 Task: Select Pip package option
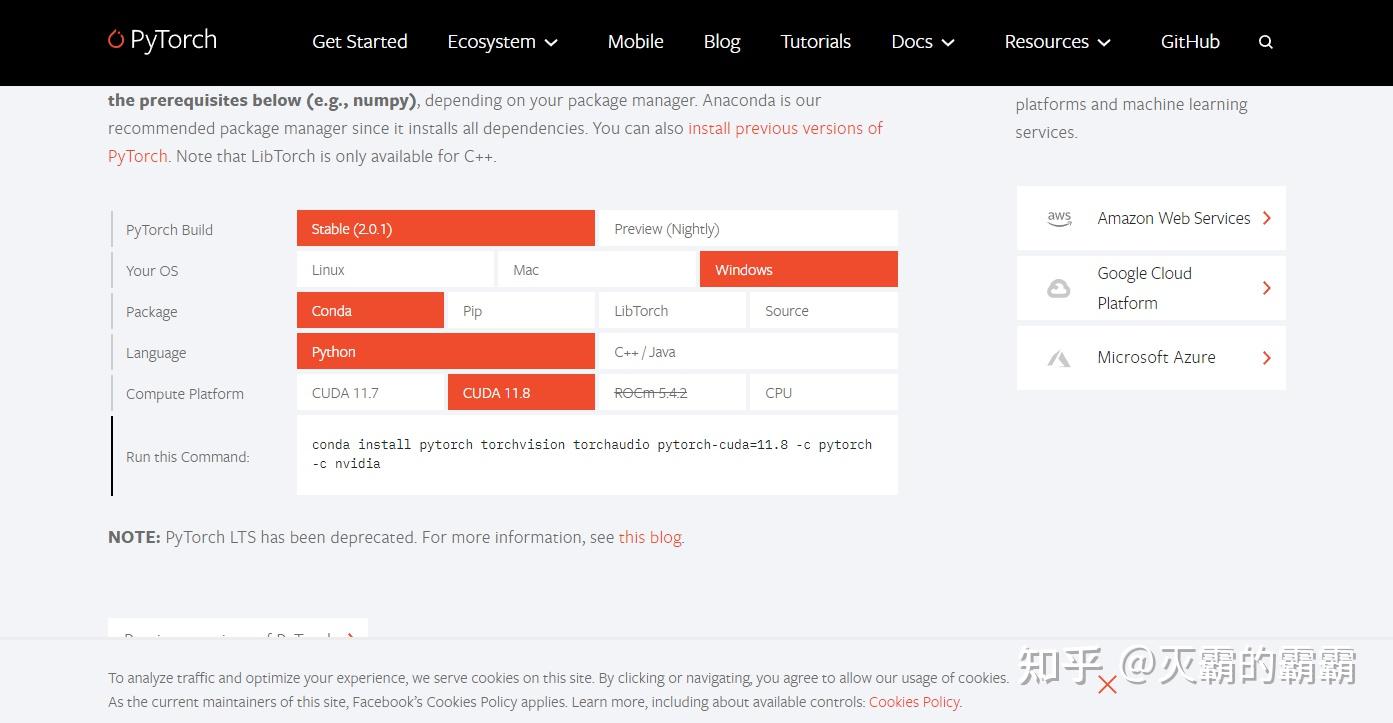point(520,311)
